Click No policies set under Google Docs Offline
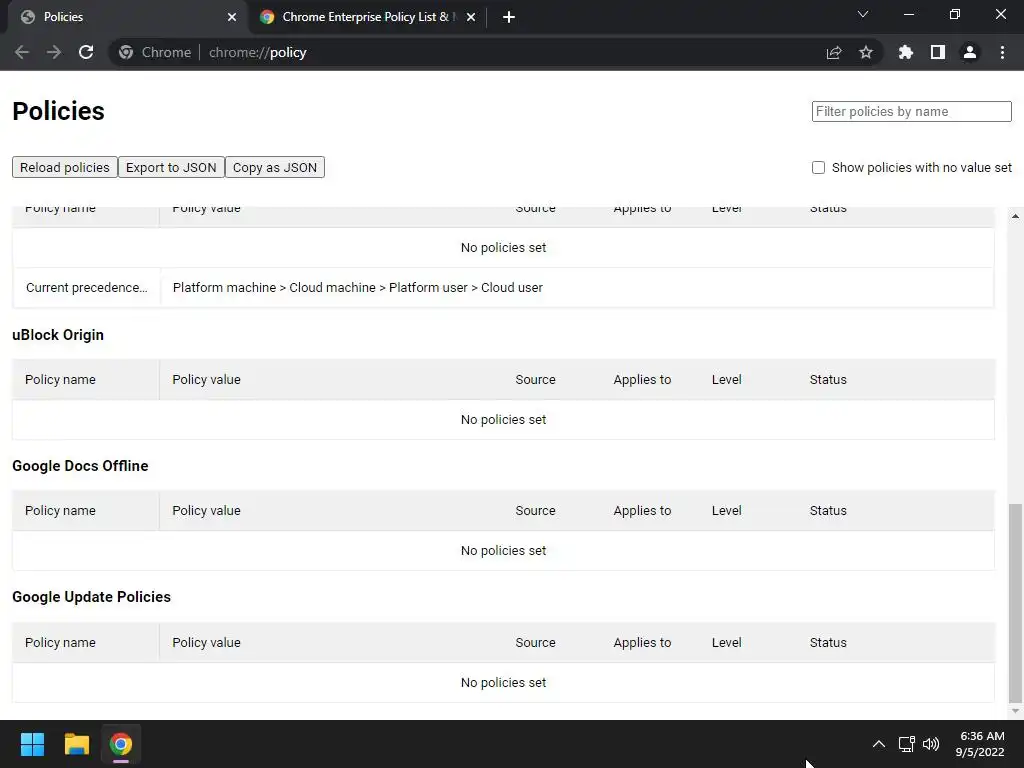 (504, 551)
